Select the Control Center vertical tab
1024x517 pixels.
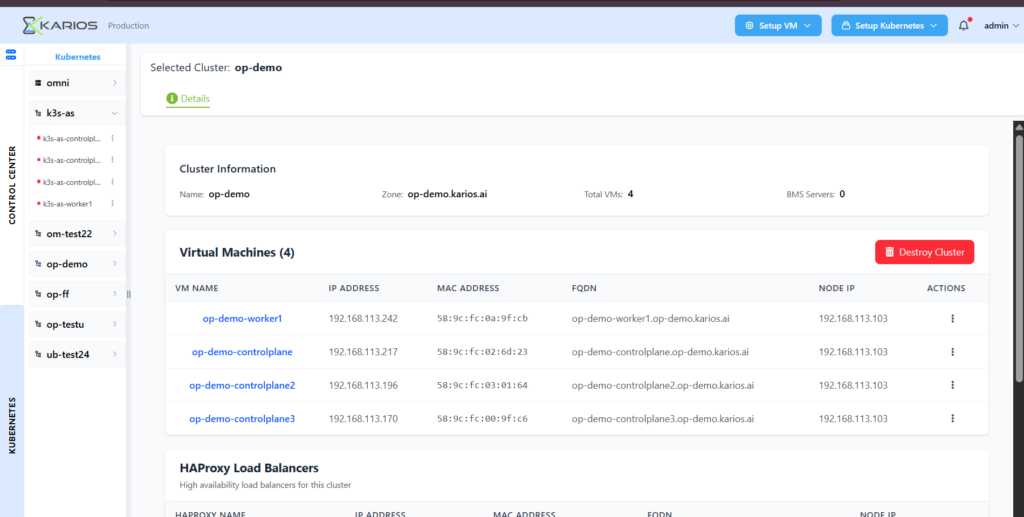[x=12, y=185]
